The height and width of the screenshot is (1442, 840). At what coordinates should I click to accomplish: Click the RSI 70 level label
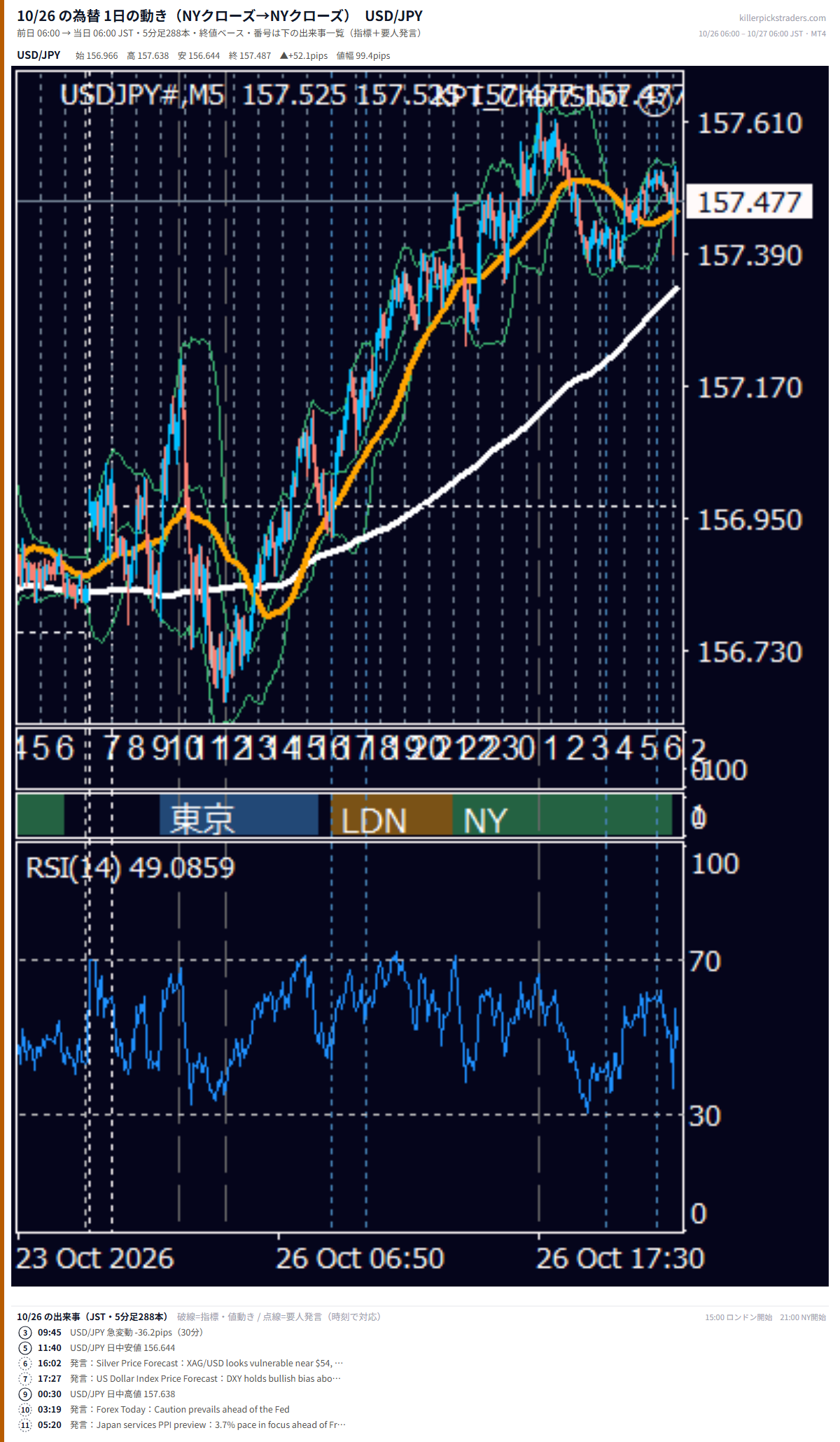pyautogui.click(x=705, y=962)
